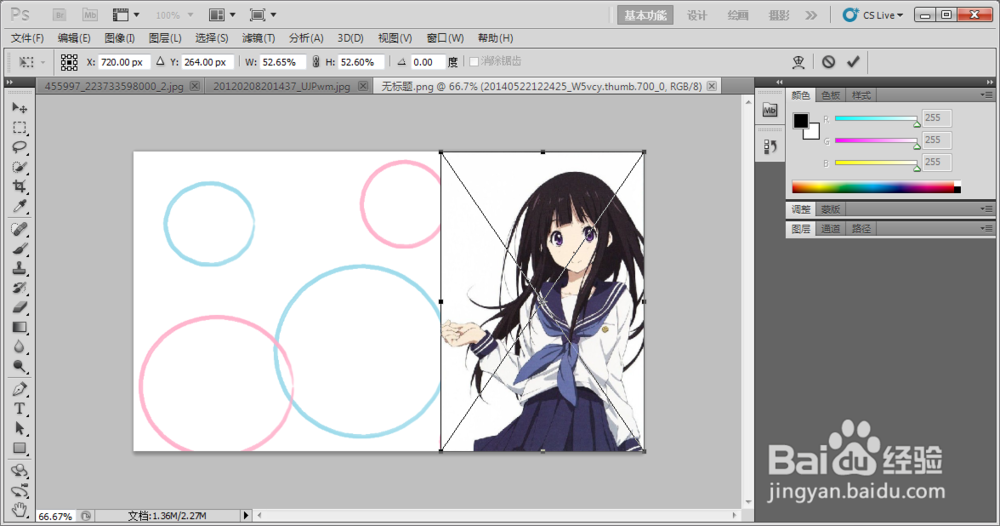Select the Lasso tool
1000x526 pixels.
[19, 147]
